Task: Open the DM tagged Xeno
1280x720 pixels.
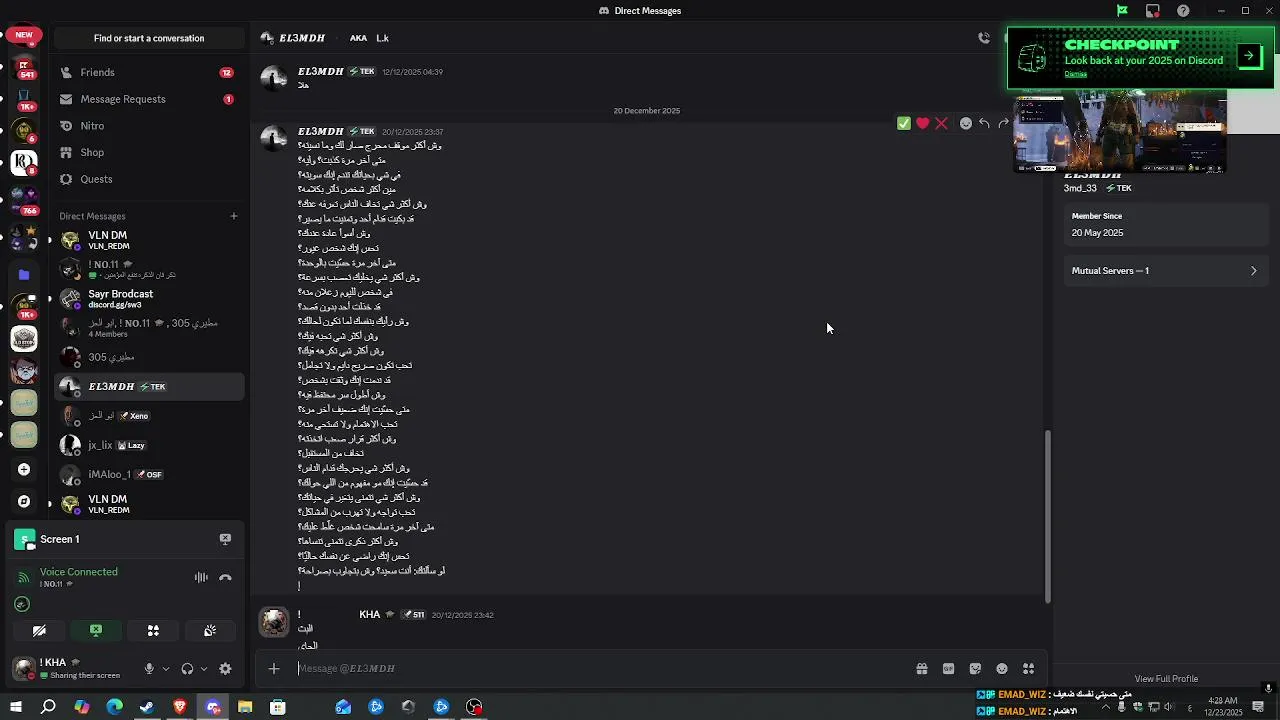Action: (x=149, y=416)
